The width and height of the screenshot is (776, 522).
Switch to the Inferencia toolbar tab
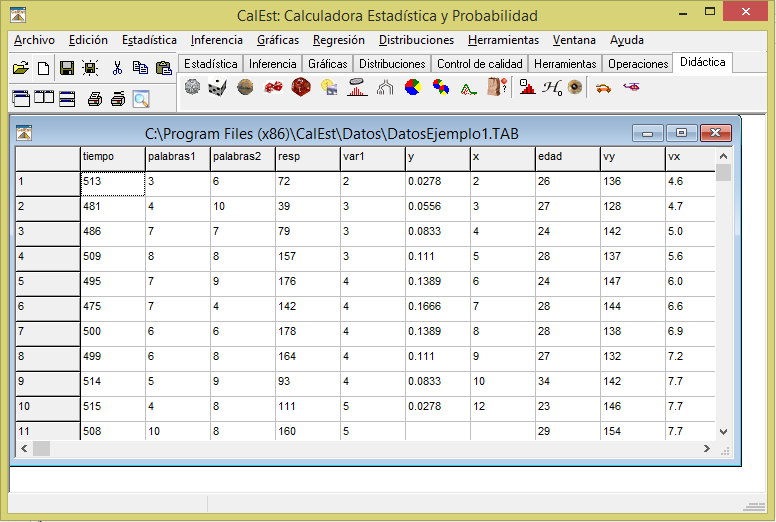(272, 64)
